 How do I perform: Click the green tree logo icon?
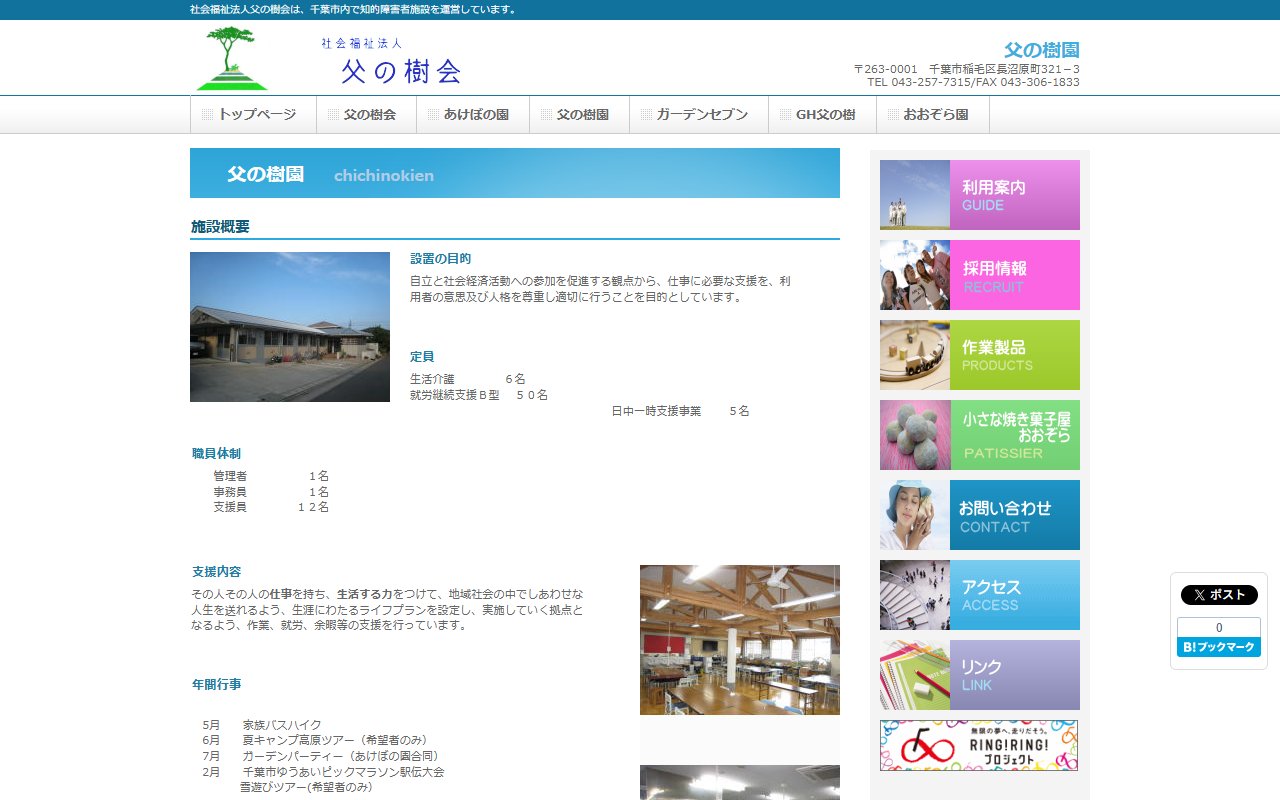point(232,58)
